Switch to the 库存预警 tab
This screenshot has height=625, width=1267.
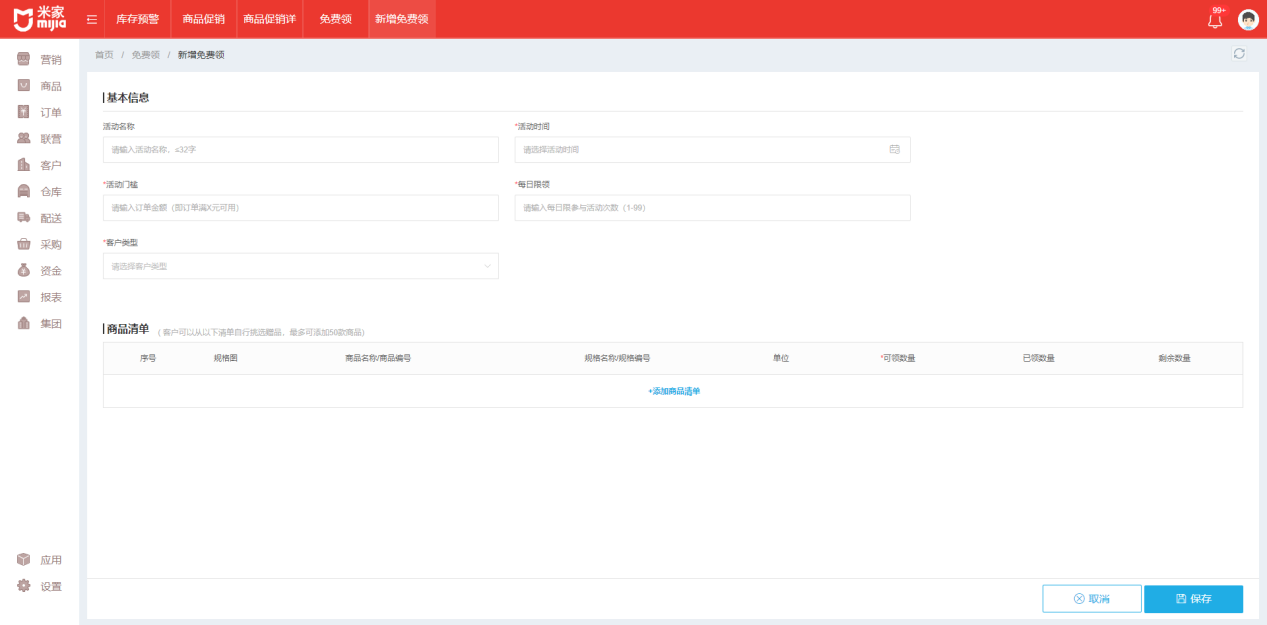click(137, 19)
